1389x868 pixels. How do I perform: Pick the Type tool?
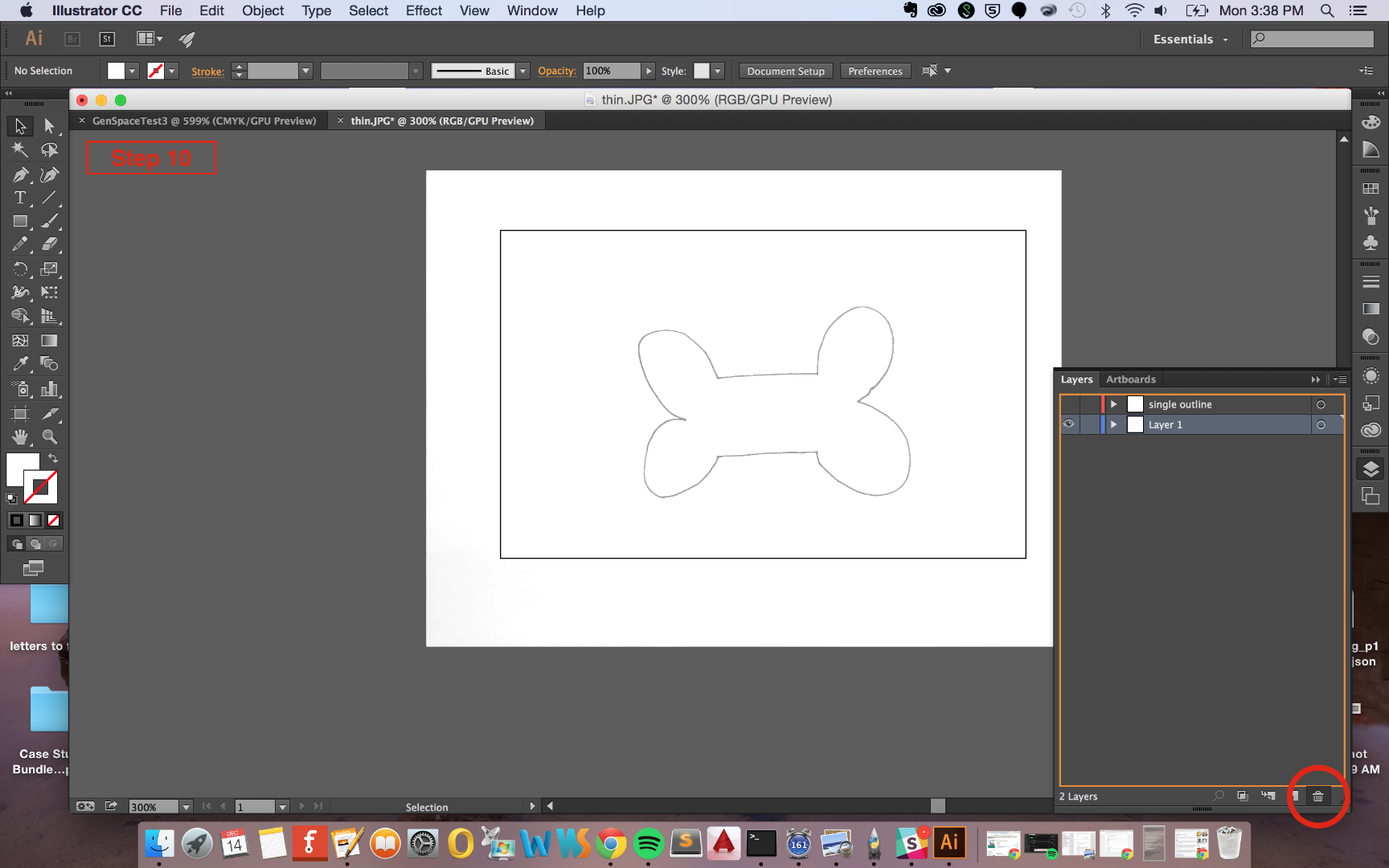click(x=20, y=198)
